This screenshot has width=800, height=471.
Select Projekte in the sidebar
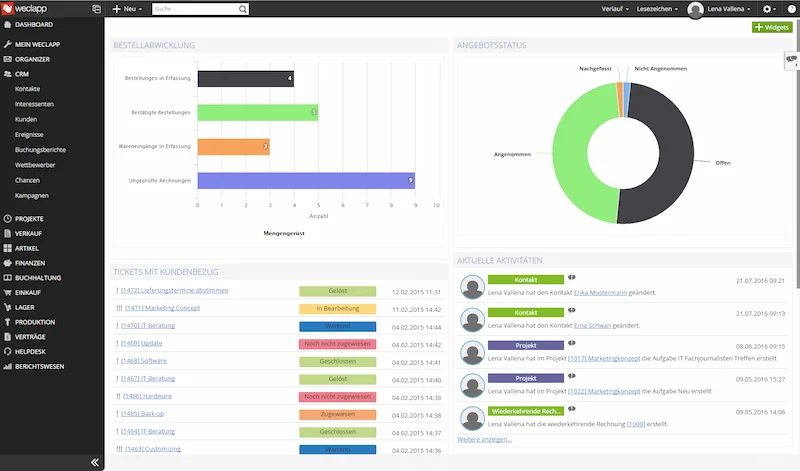29,218
